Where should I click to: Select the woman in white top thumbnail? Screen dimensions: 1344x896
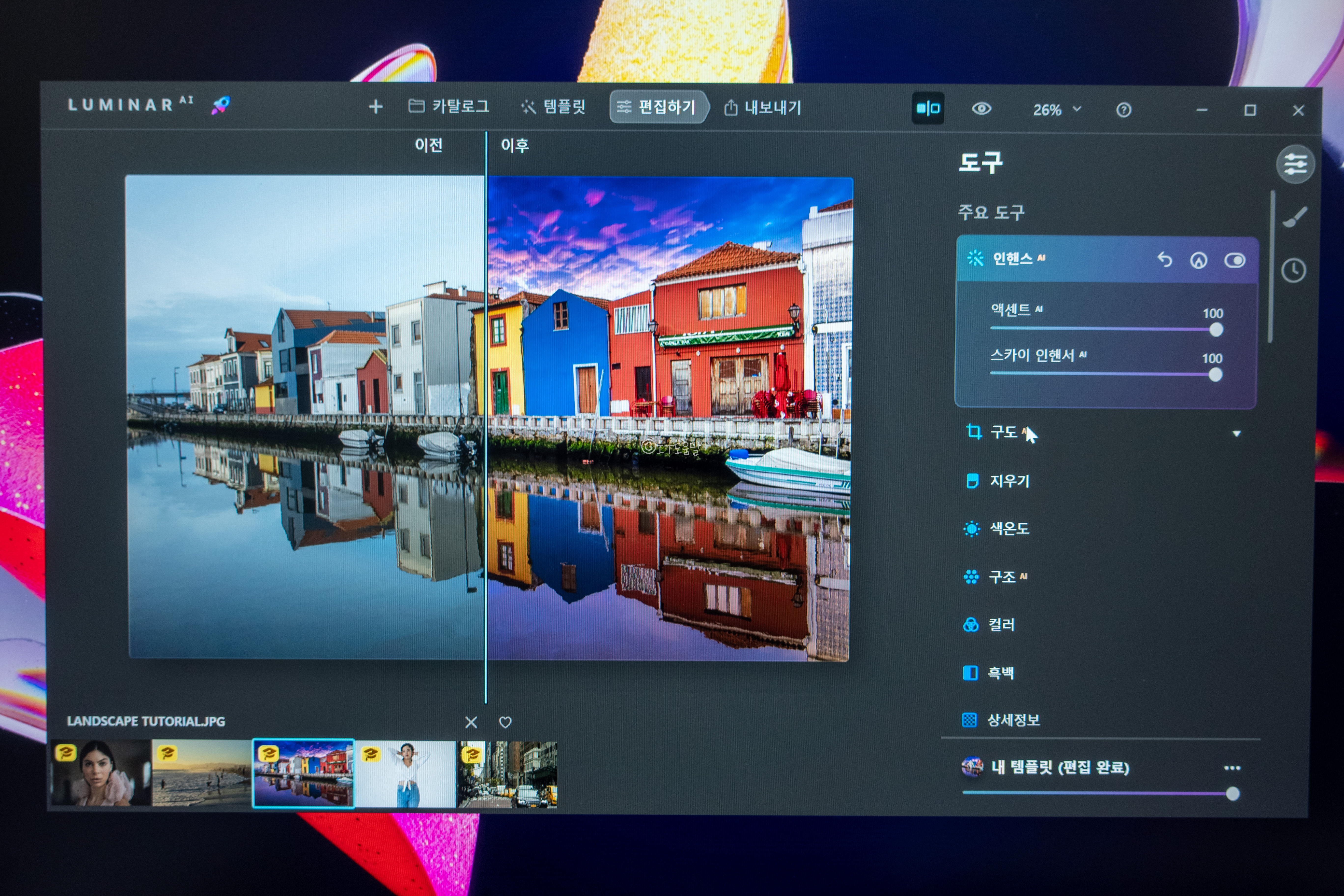[x=406, y=774]
